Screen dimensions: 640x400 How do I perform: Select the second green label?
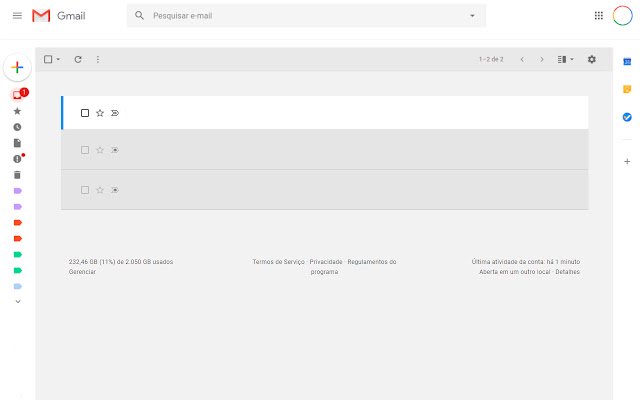click(18, 270)
